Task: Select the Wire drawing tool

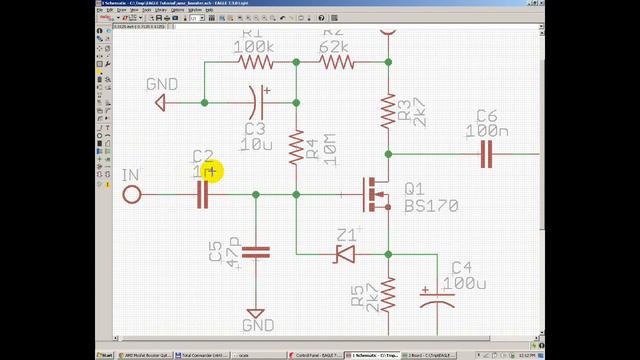Action: [100, 128]
